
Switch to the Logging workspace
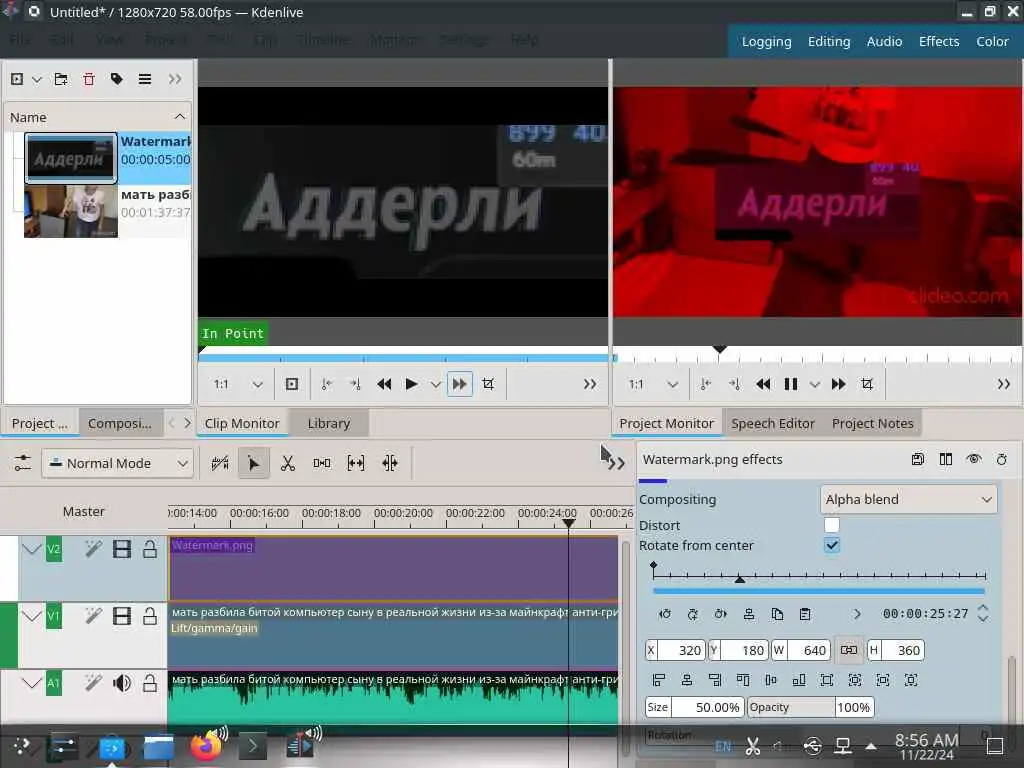(766, 41)
